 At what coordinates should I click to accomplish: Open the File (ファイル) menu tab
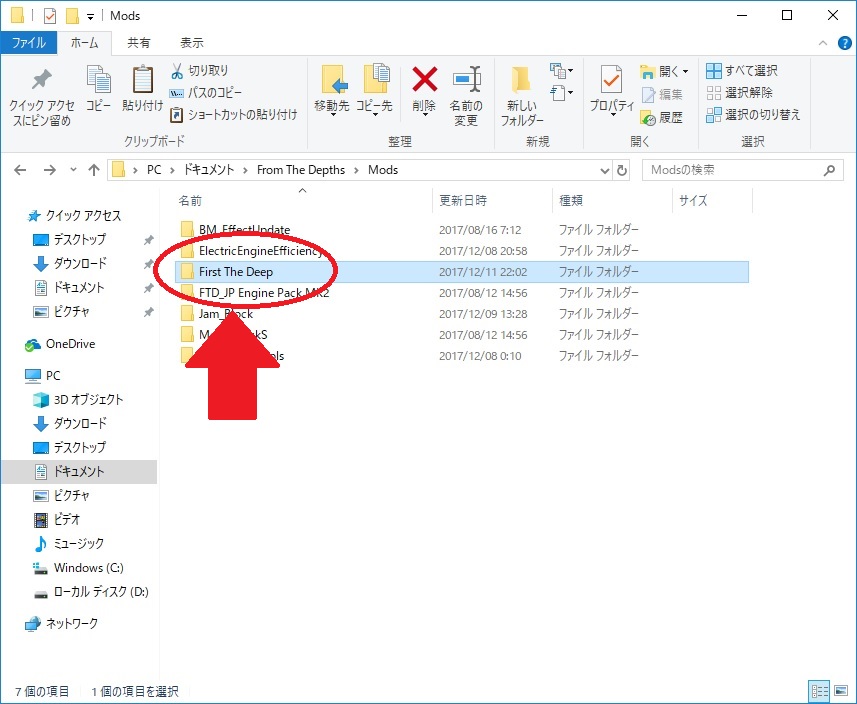click(28, 43)
